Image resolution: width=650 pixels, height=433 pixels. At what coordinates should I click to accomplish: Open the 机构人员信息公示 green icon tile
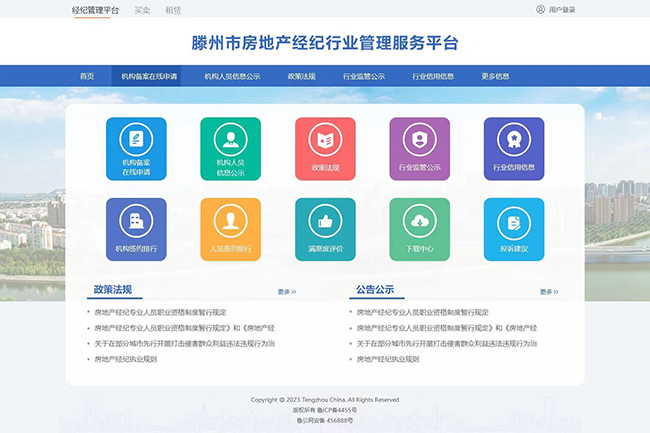tap(230, 148)
